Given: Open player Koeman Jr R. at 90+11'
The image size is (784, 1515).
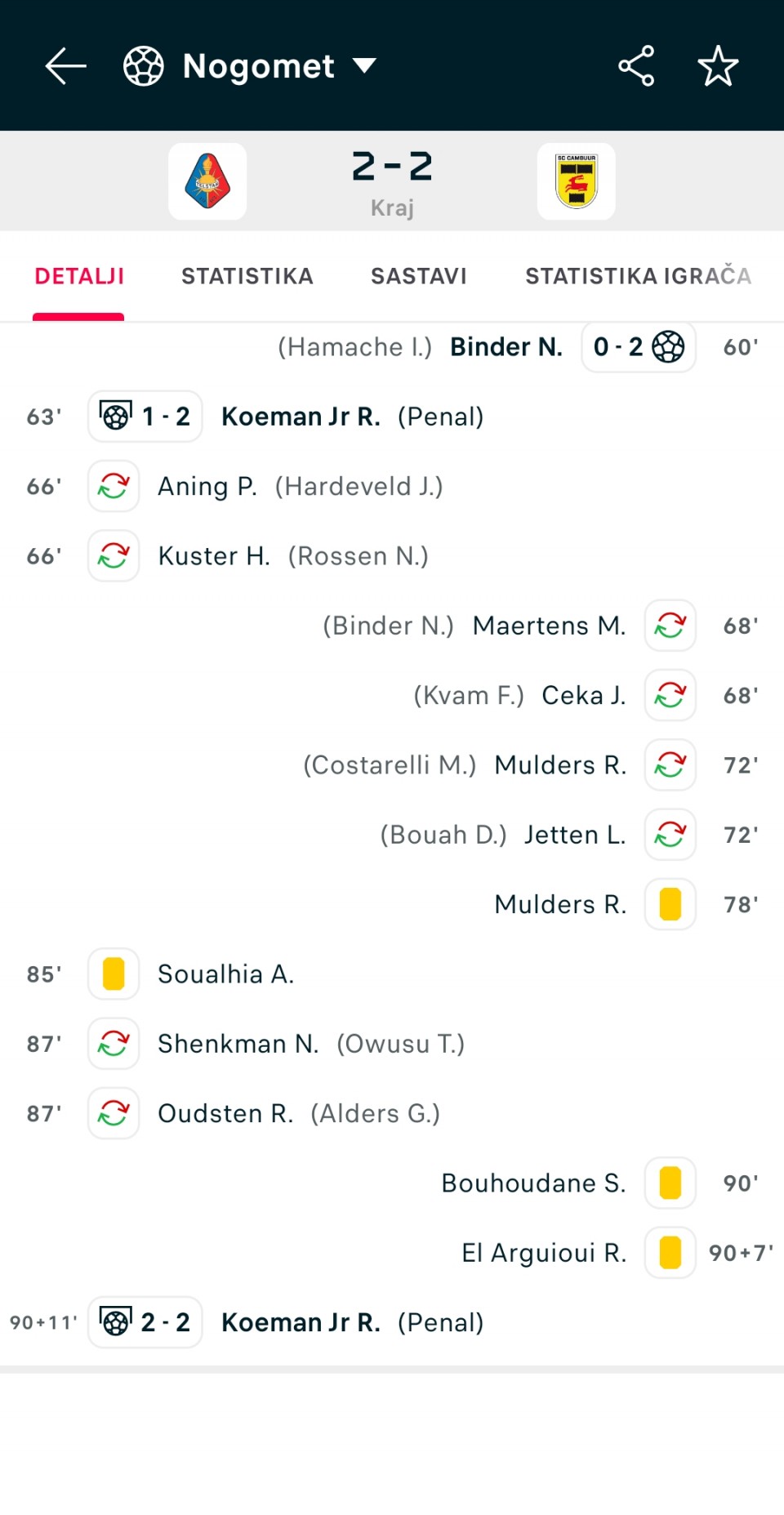Looking at the screenshot, I should coord(301,1322).
